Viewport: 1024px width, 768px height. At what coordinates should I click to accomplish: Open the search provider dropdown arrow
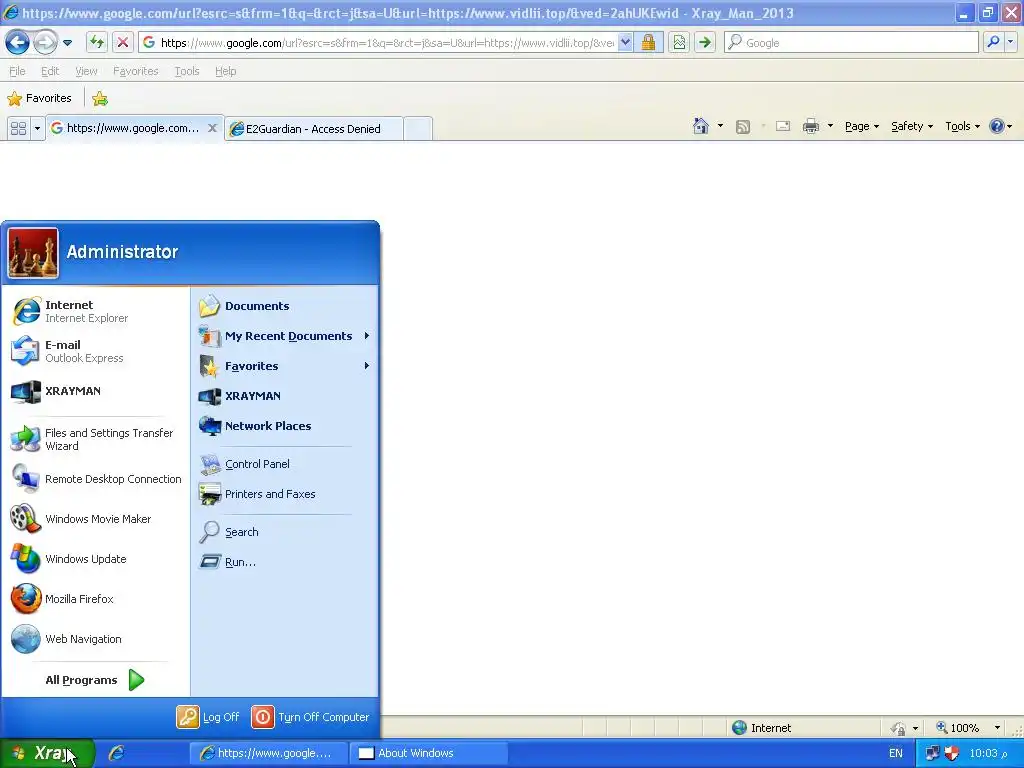(x=1011, y=42)
